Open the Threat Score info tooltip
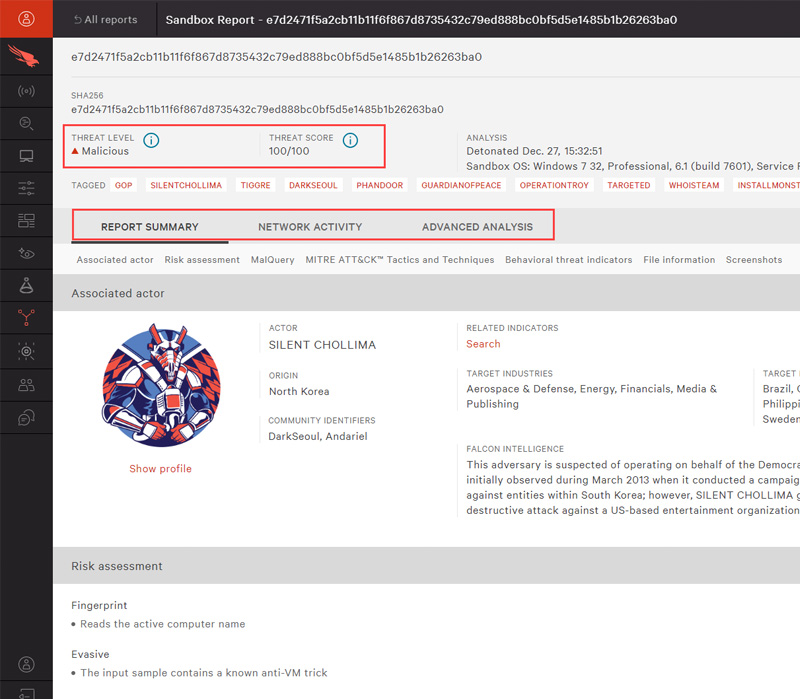This screenshot has width=800, height=699. click(x=350, y=140)
